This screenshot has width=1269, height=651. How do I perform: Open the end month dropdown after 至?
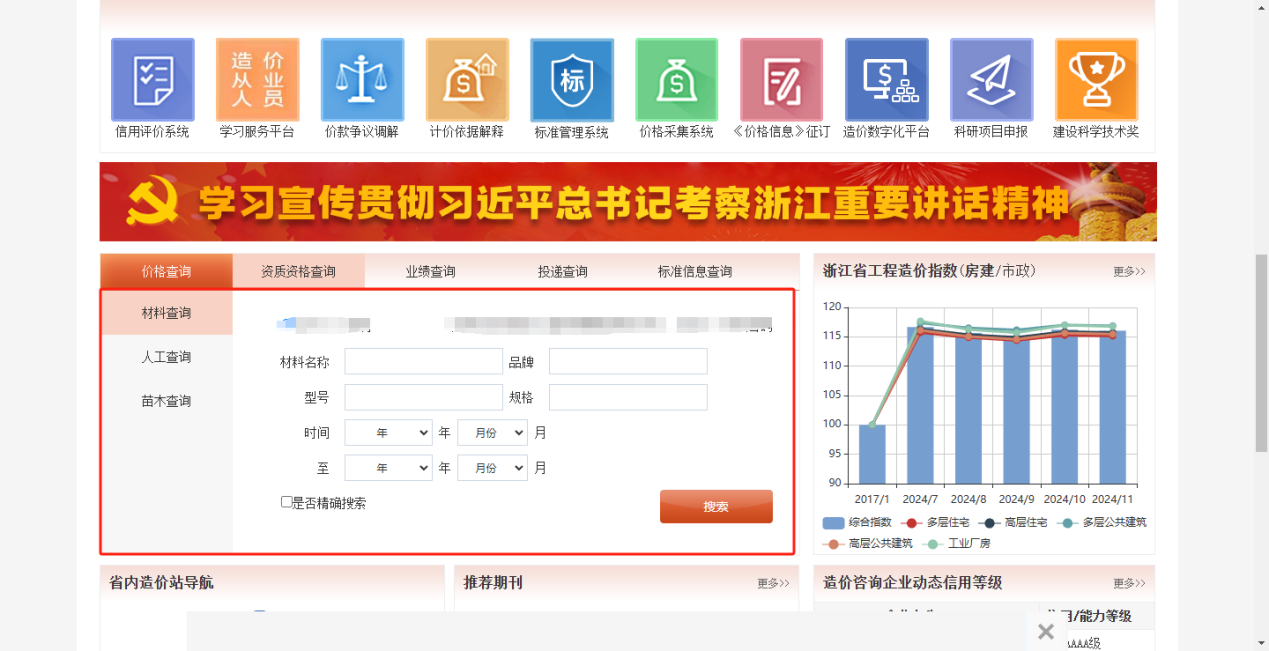492,468
